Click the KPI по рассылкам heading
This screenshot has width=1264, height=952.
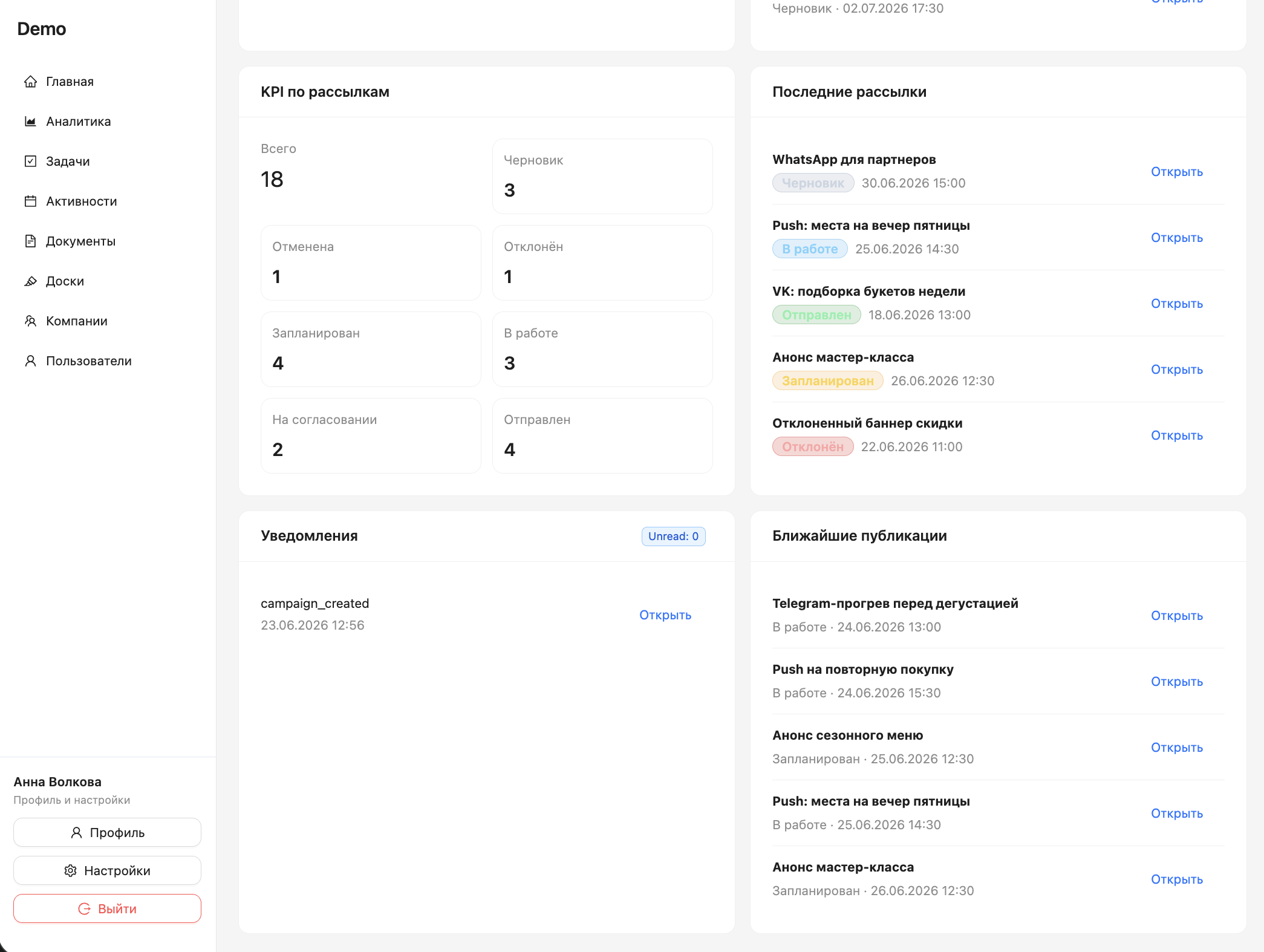[325, 92]
